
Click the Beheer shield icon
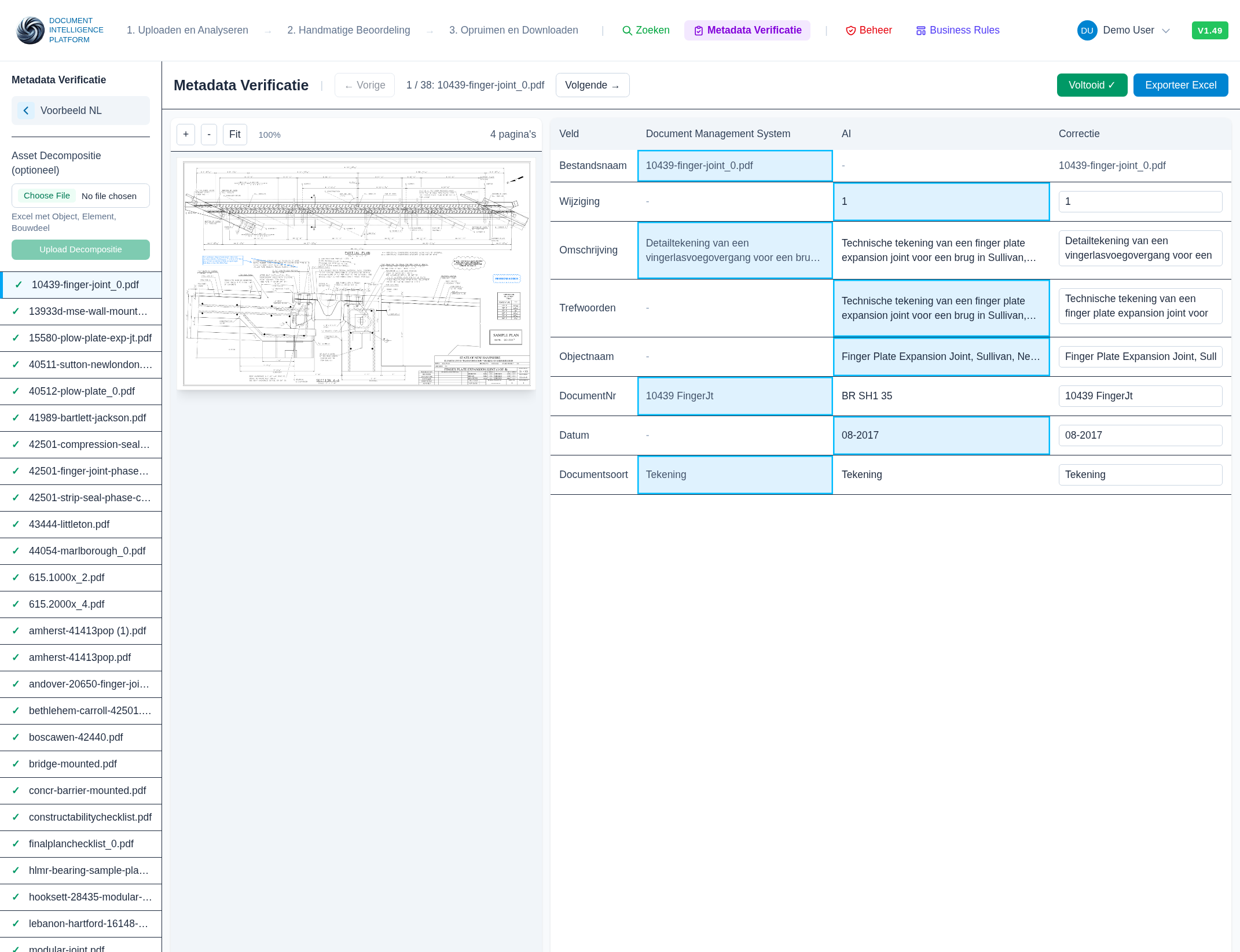(850, 31)
